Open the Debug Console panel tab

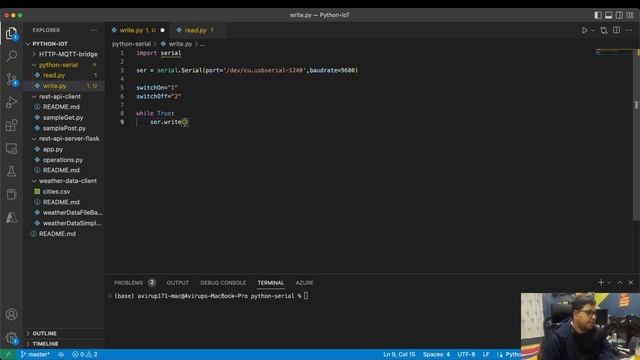pyautogui.click(x=223, y=282)
